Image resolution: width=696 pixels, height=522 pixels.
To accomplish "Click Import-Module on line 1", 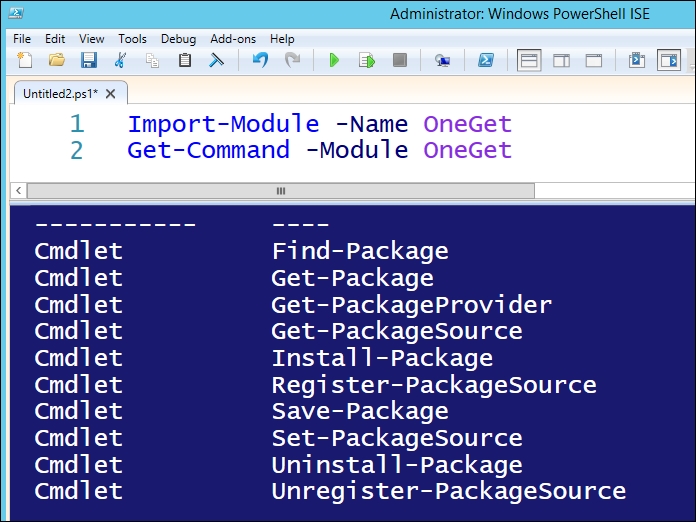I will point(223,124).
